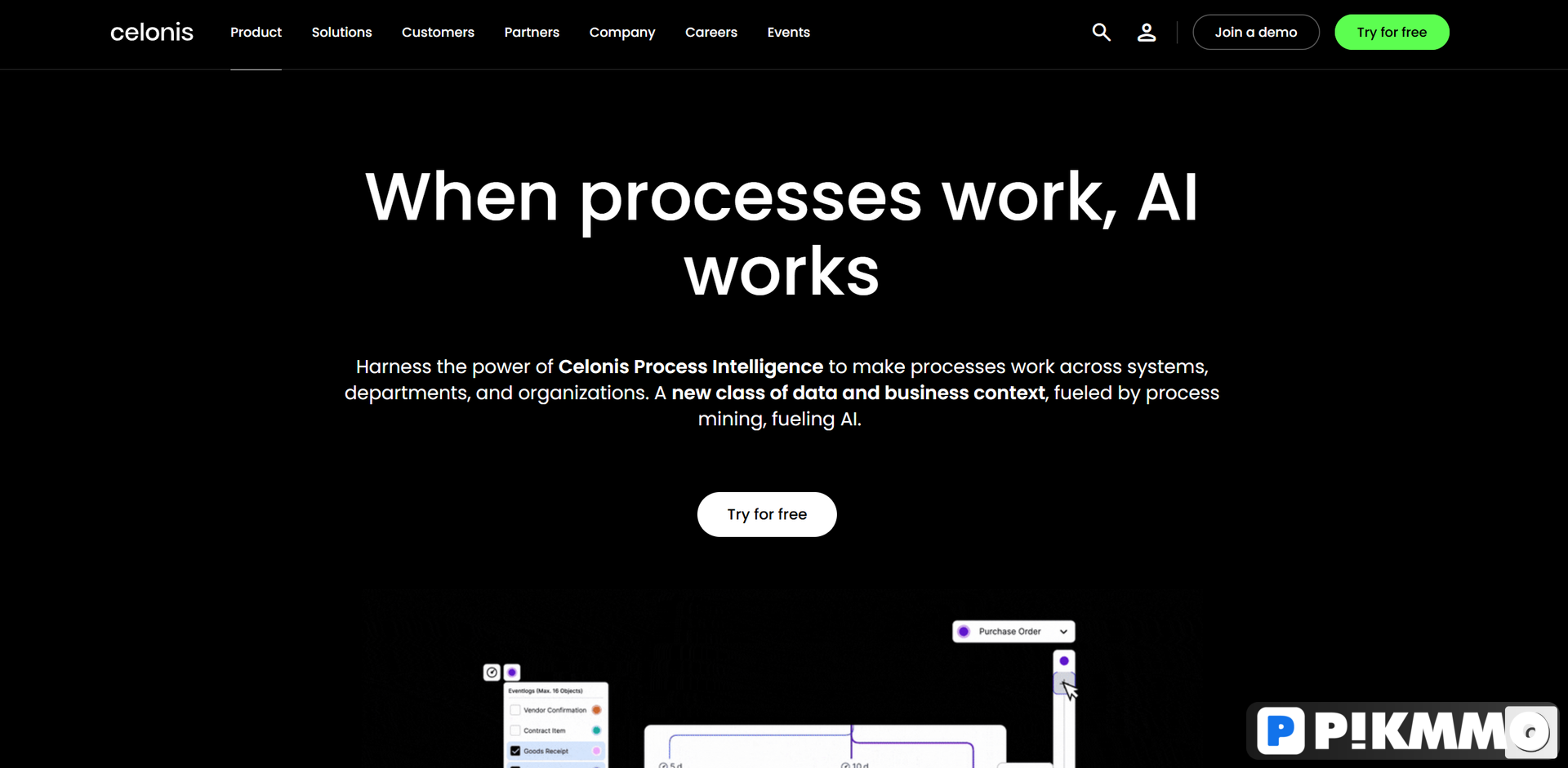Uncheck the Goods Receipt checkbox
The image size is (1568, 768).
coord(515,751)
